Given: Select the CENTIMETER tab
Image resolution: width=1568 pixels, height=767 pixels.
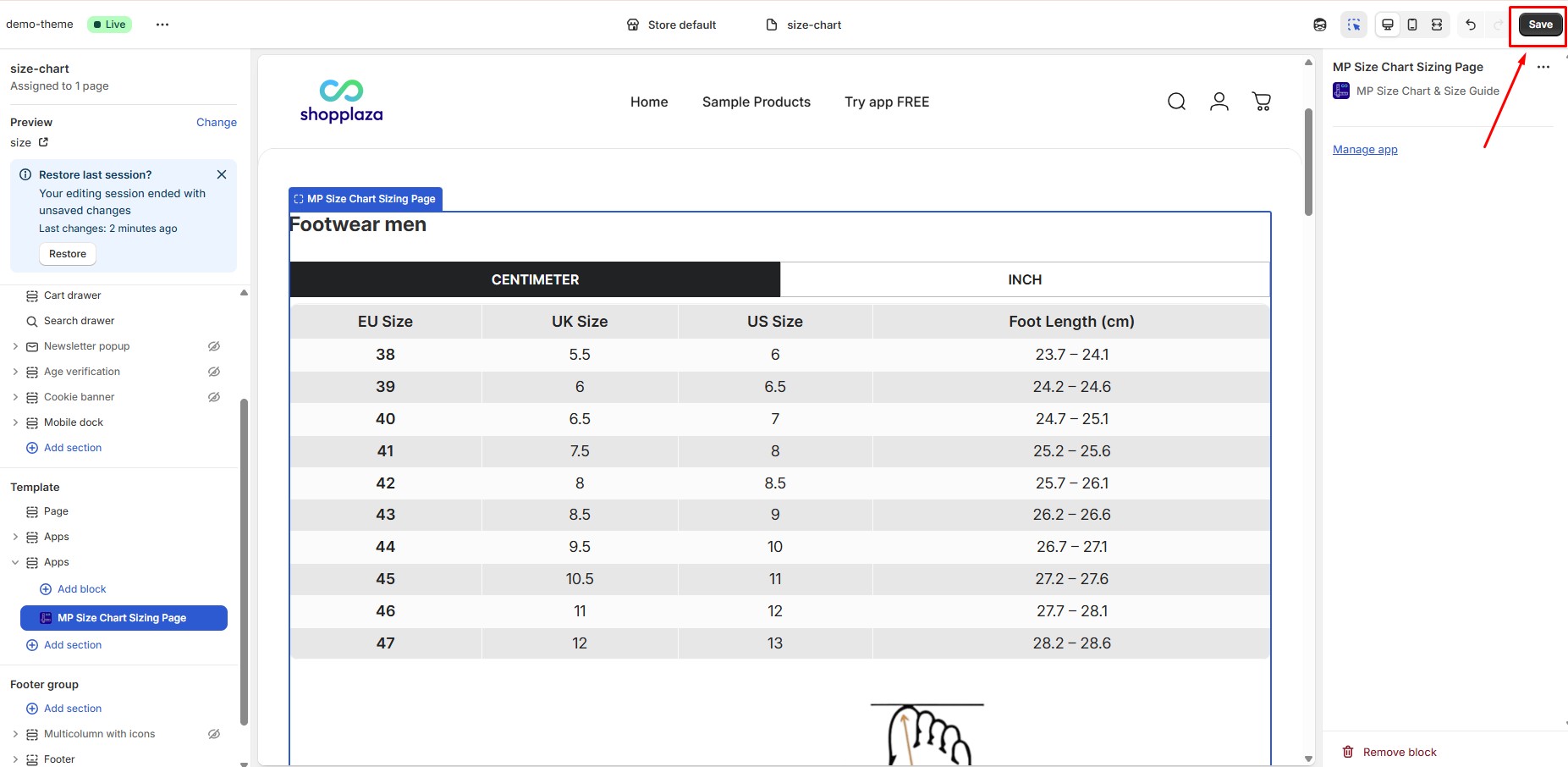Looking at the screenshot, I should pos(535,279).
